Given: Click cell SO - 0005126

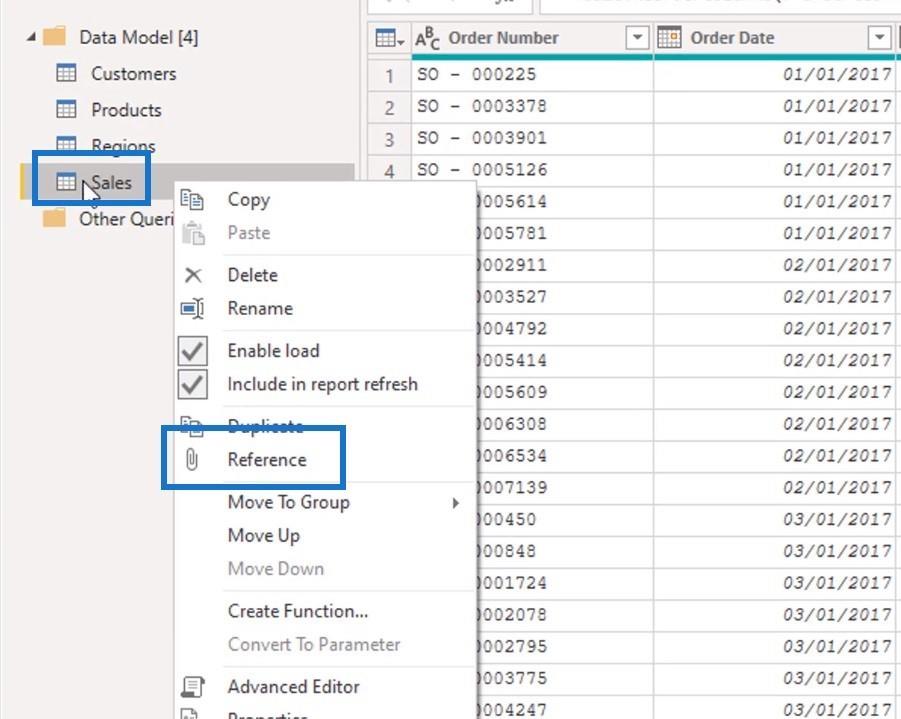Looking at the screenshot, I should pos(532,170).
